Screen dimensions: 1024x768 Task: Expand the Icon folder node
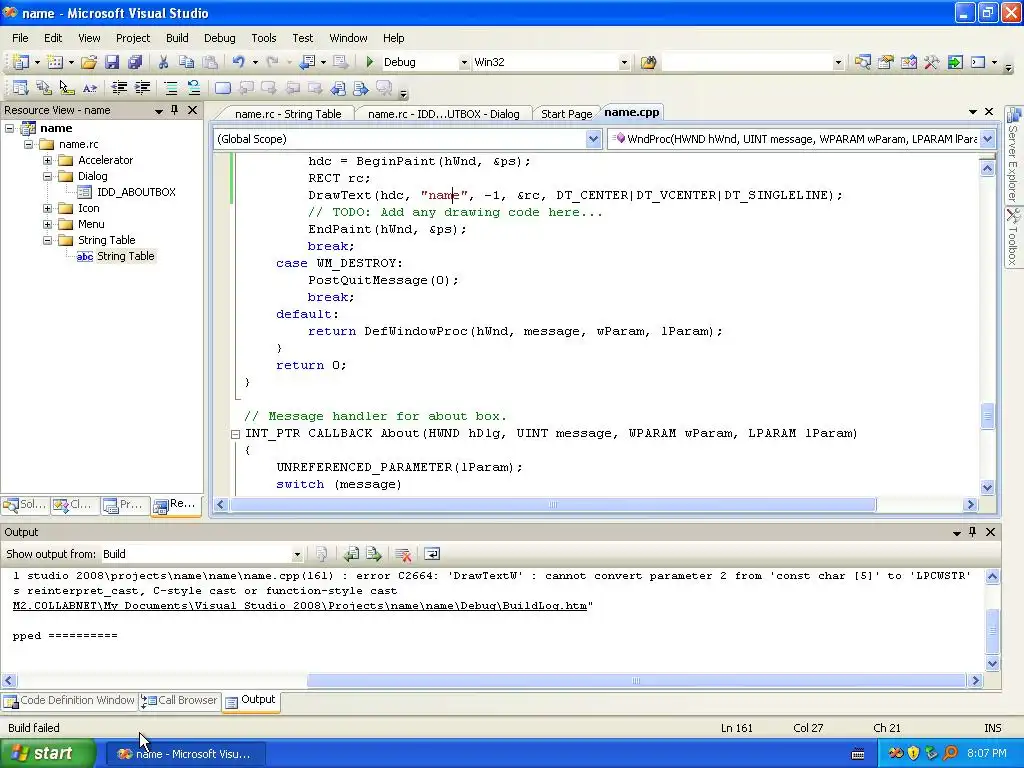(47, 208)
